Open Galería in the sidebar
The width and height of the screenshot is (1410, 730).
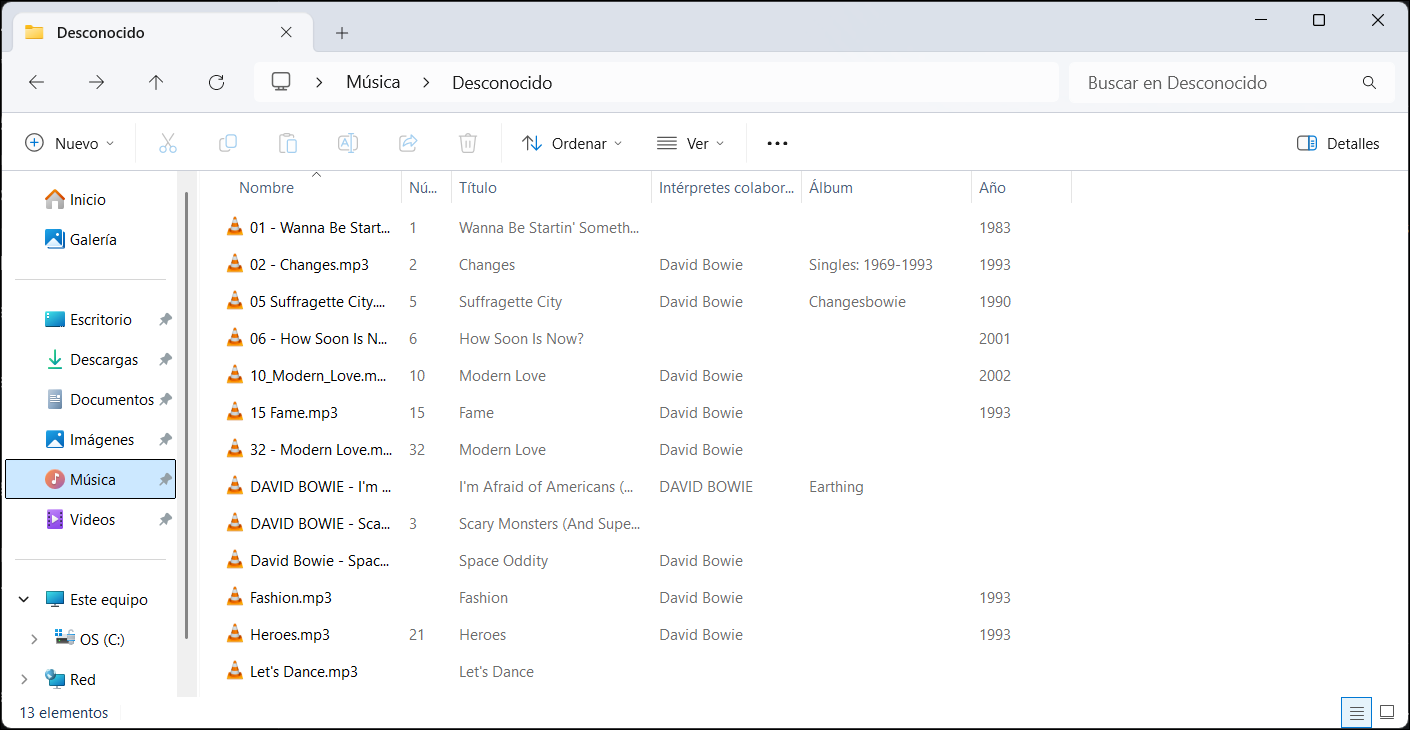pos(90,239)
